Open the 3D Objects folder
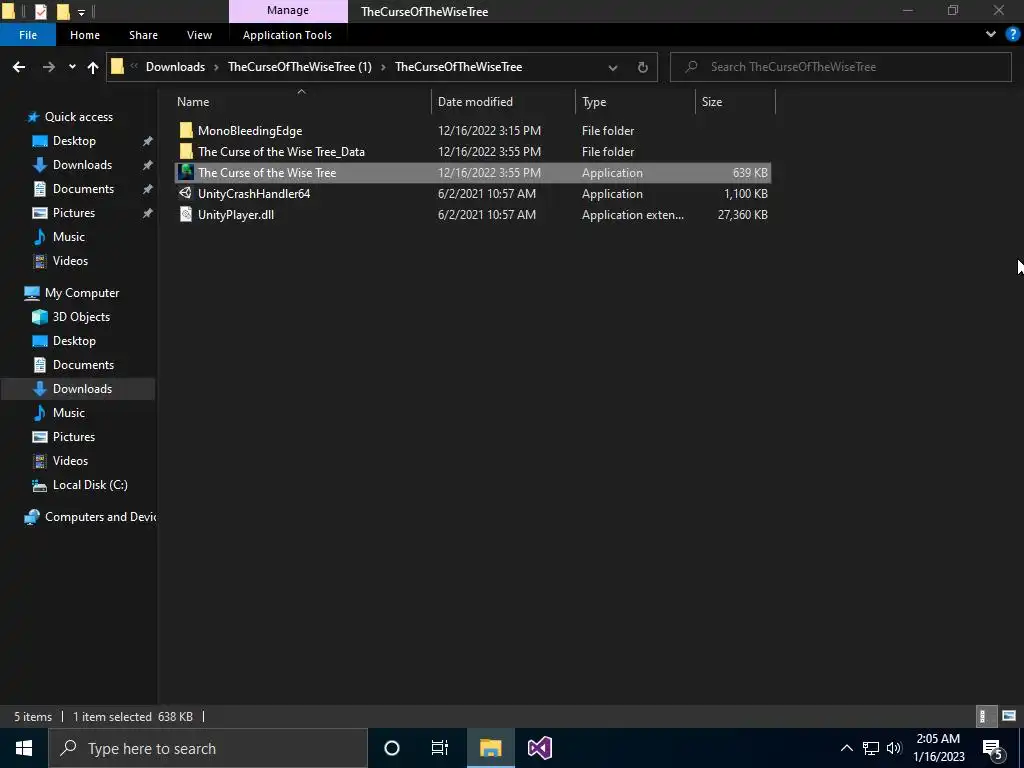The height and width of the screenshot is (768, 1024). pos(81,317)
